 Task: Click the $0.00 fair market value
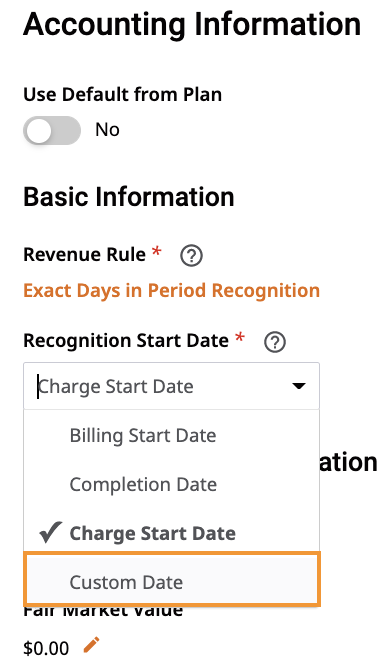(x=46, y=649)
